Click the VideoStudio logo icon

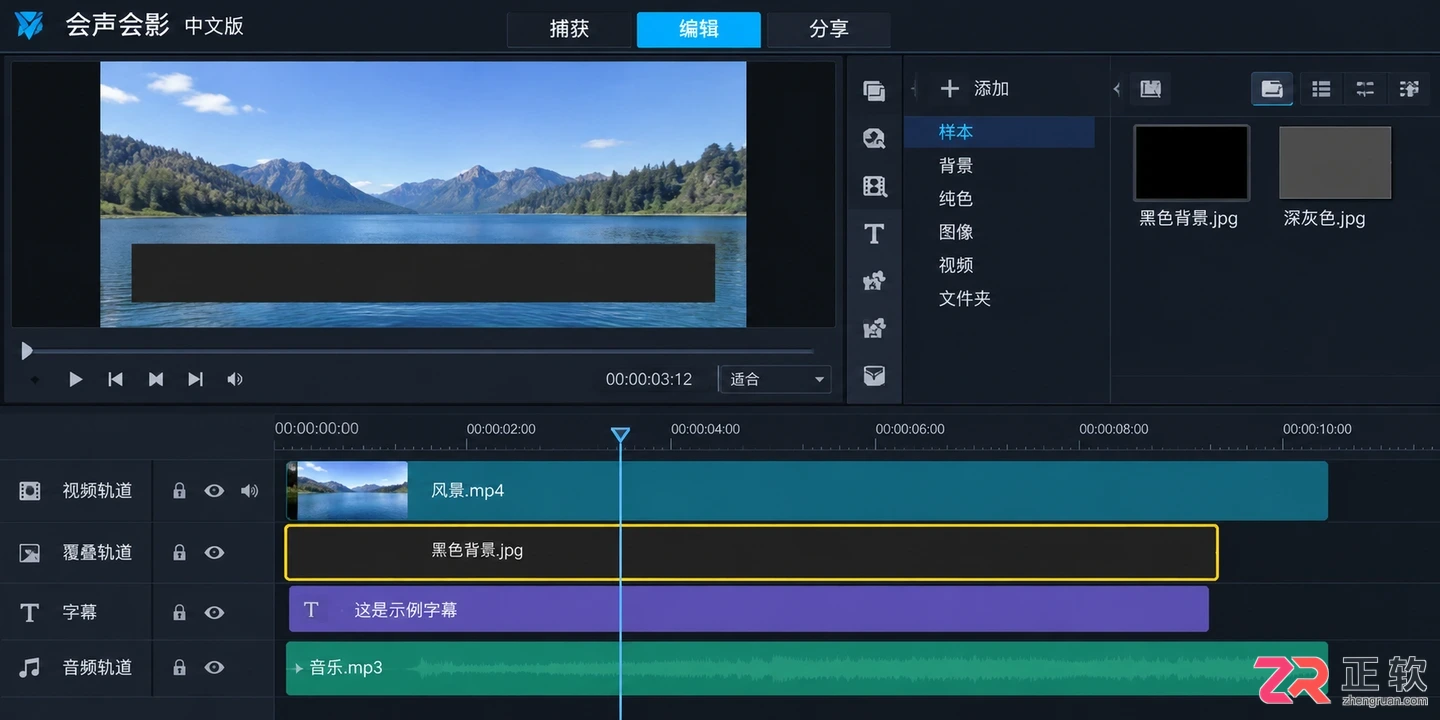pos(29,25)
